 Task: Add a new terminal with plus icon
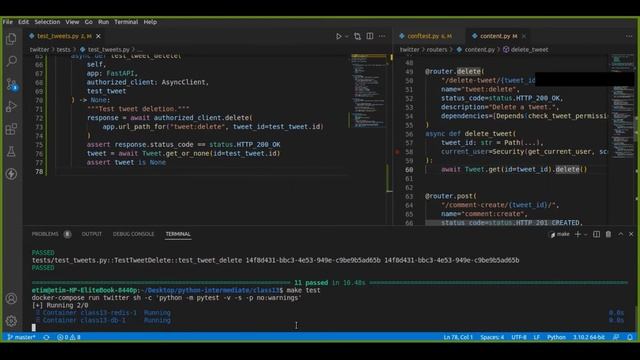pos(577,234)
